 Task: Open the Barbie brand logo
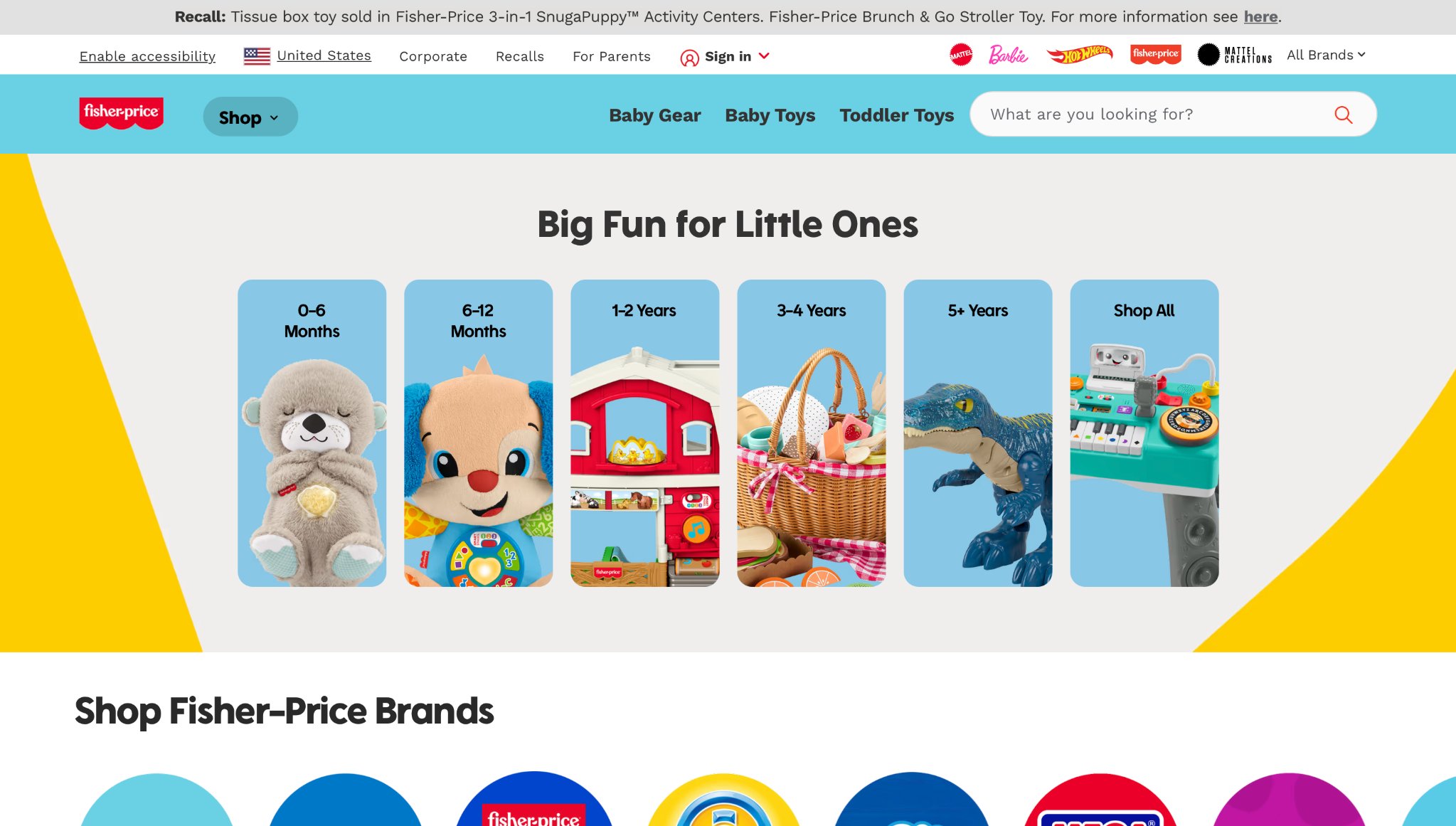1008,55
